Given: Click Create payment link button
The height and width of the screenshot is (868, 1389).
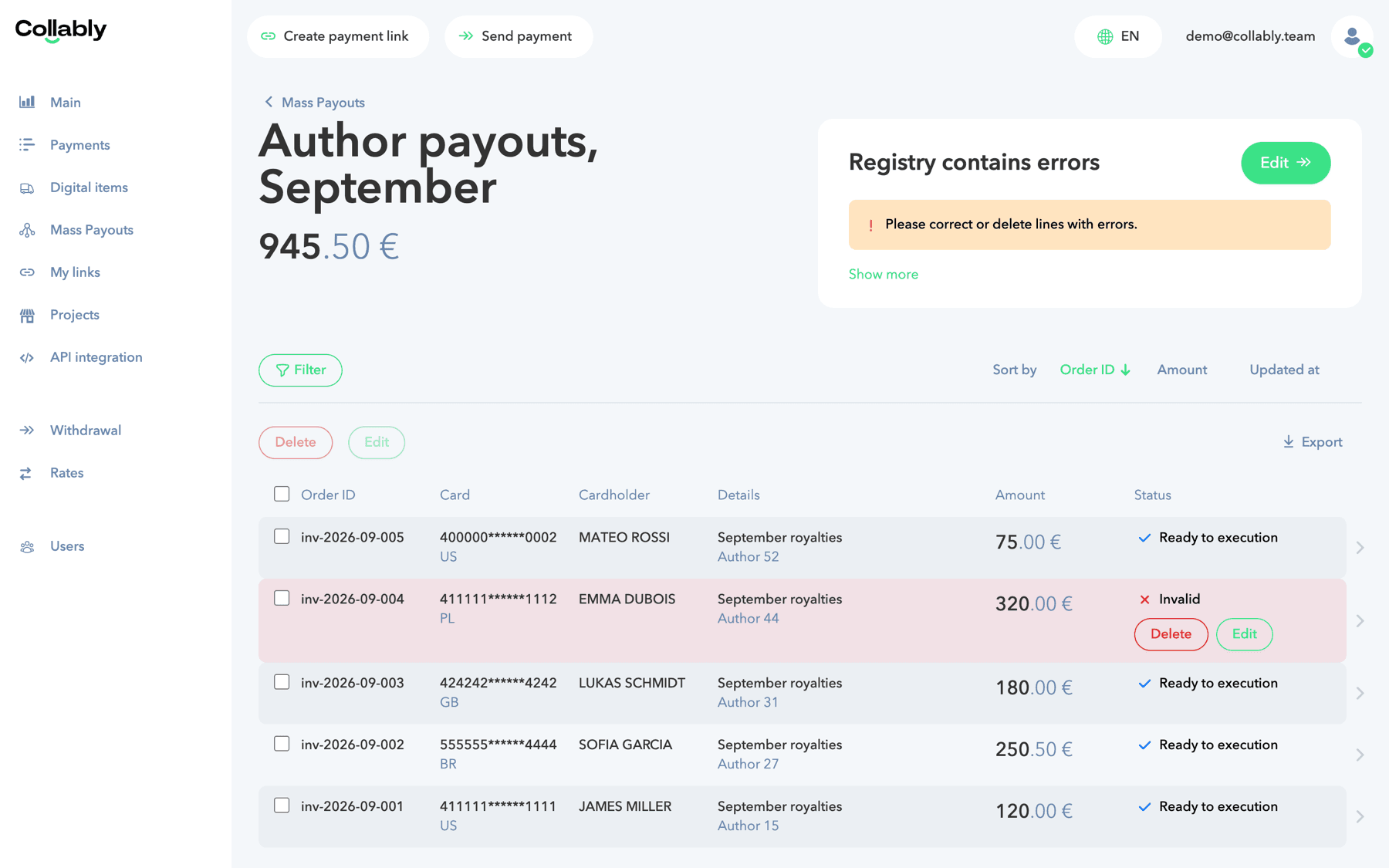Looking at the screenshot, I should coord(337,36).
